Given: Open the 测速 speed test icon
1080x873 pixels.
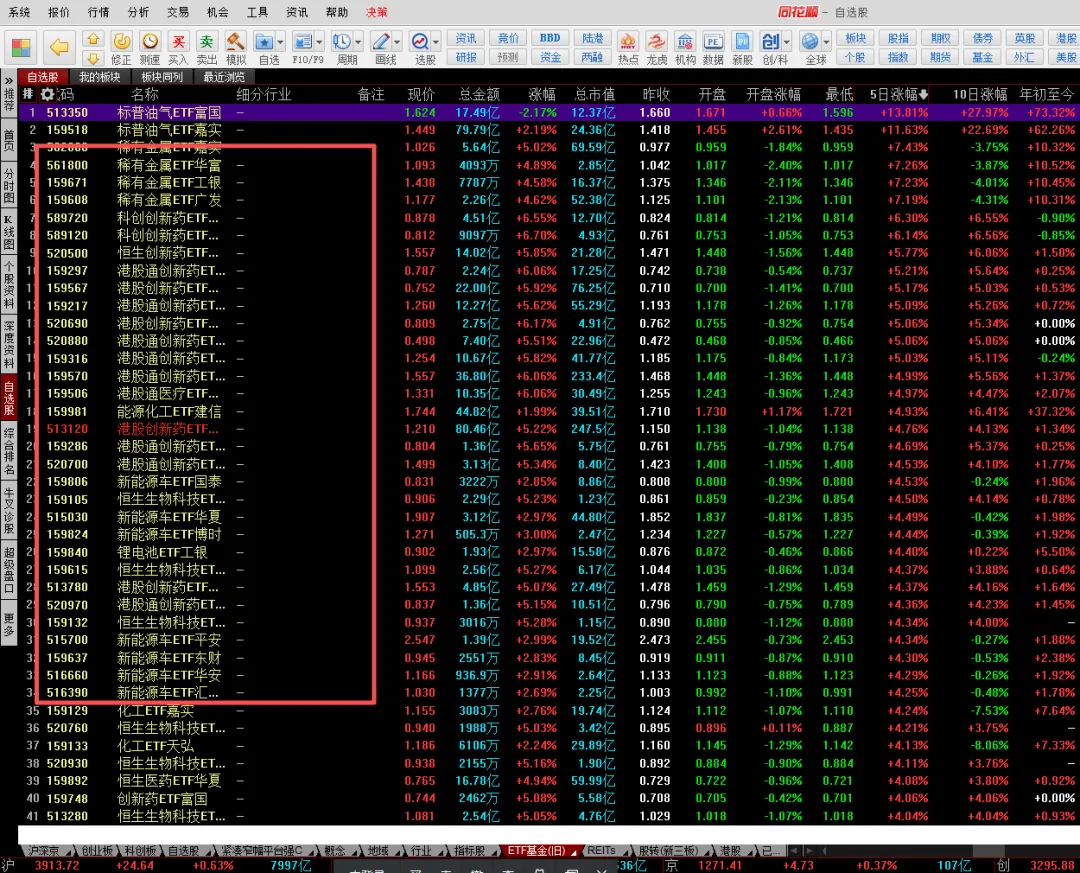Looking at the screenshot, I should coord(149,48).
